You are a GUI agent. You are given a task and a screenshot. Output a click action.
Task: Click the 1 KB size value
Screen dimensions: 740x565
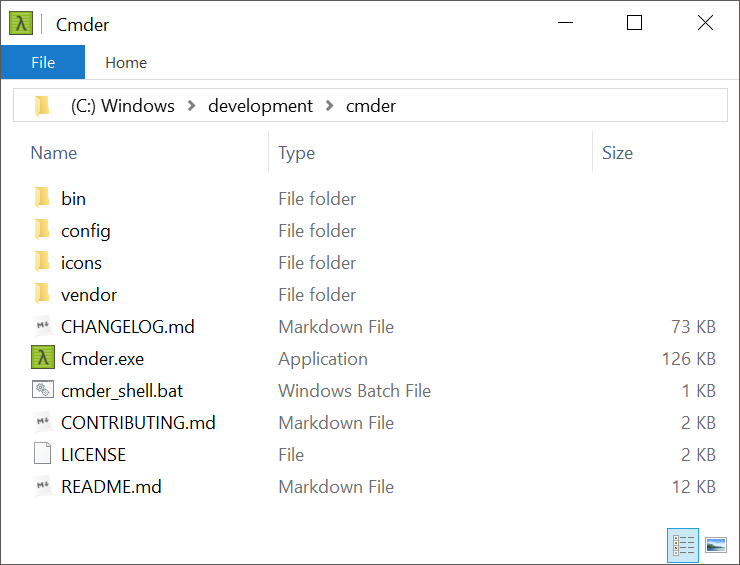coord(698,391)
